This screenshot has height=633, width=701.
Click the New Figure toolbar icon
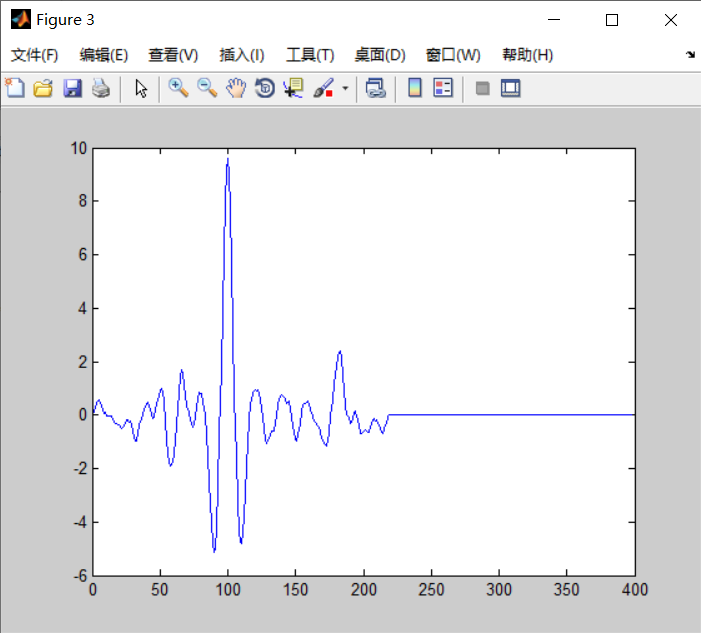pyautogui.click(x=15, y=88)
